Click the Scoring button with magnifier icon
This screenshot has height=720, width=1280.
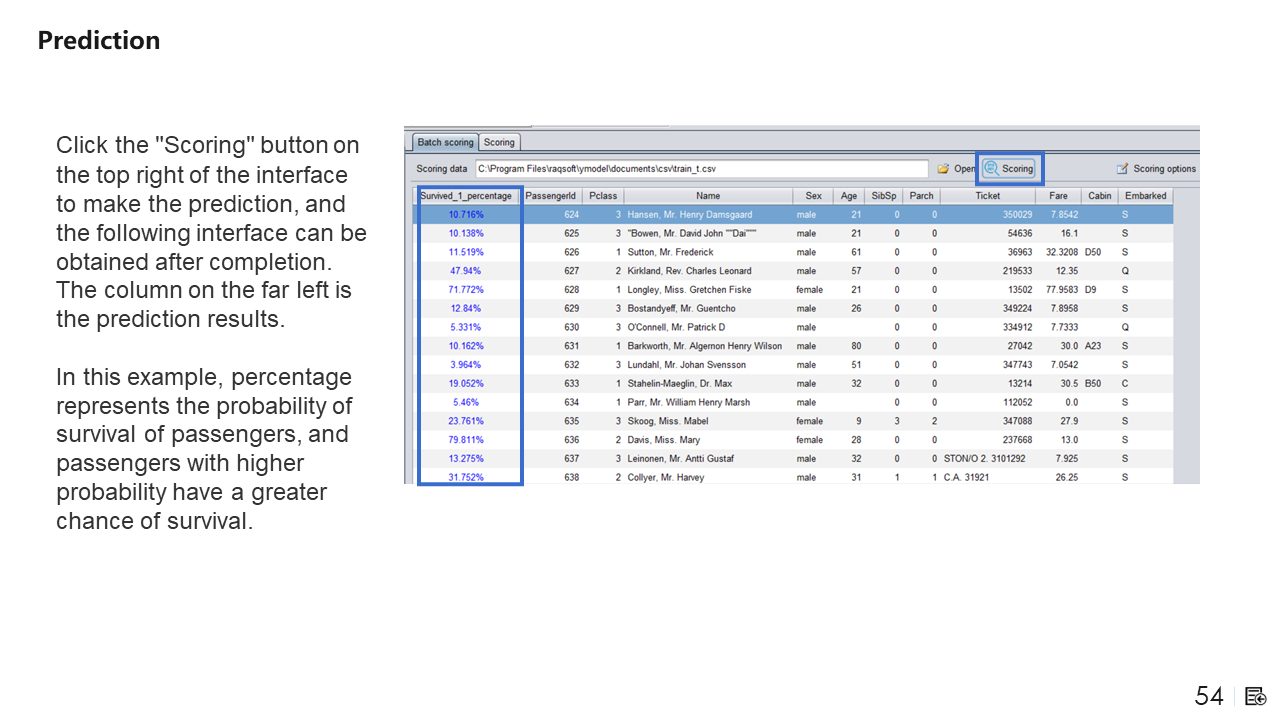point(1009,169)
